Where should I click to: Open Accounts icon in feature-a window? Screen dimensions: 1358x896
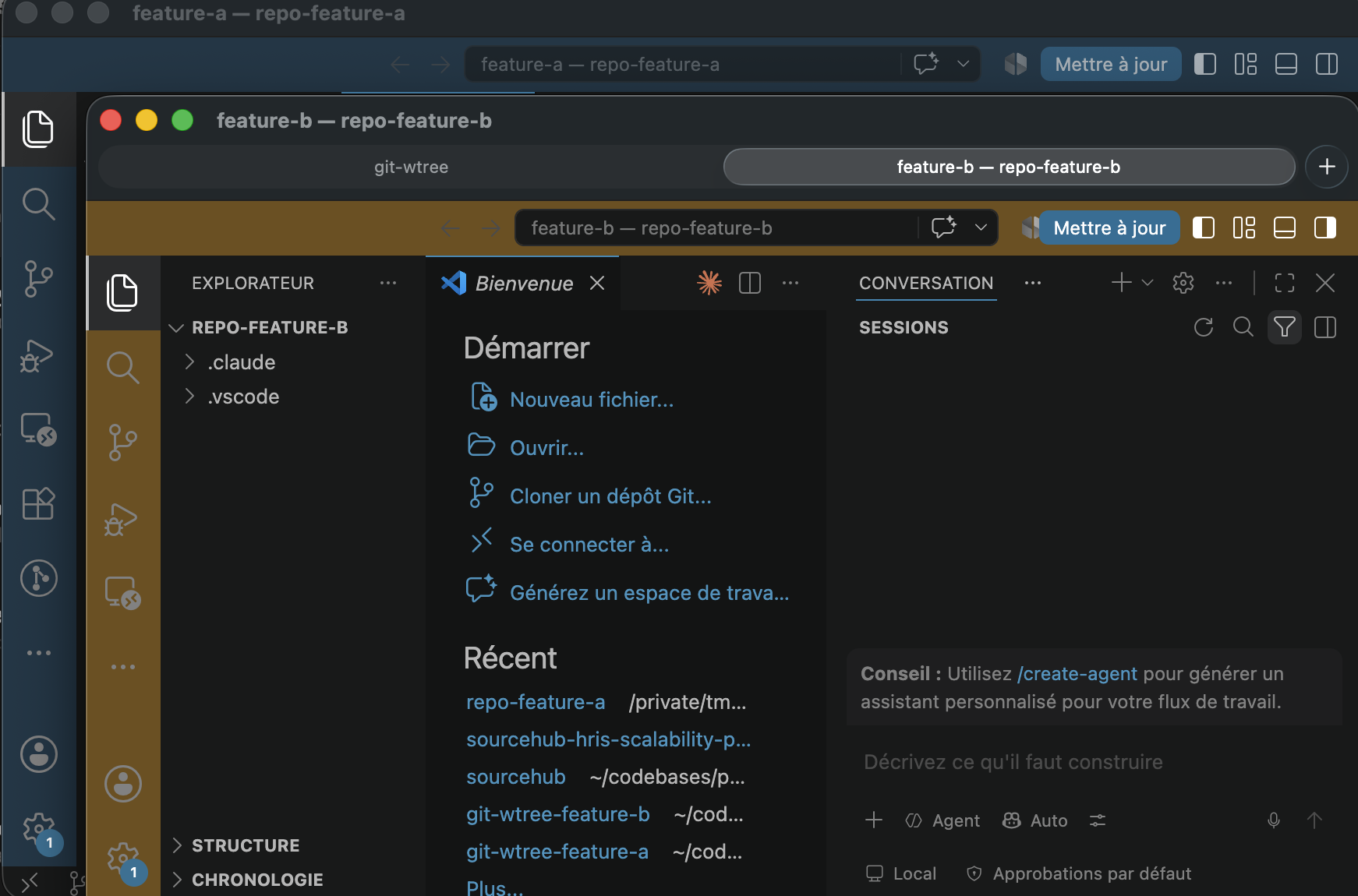click(39, 754)
